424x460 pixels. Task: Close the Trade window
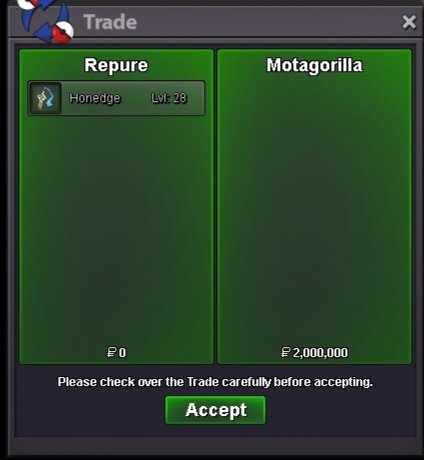click(409, 22)
